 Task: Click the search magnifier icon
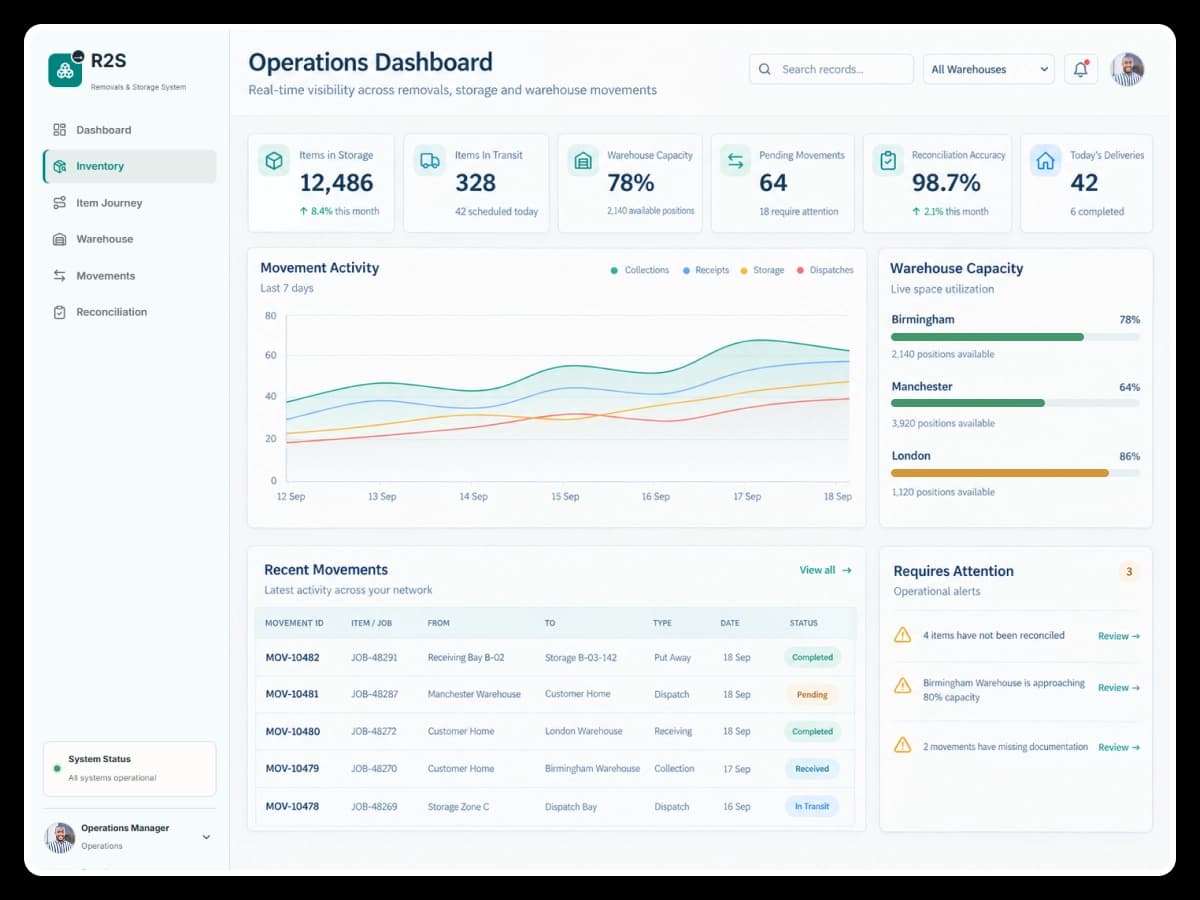coord(765,69)
